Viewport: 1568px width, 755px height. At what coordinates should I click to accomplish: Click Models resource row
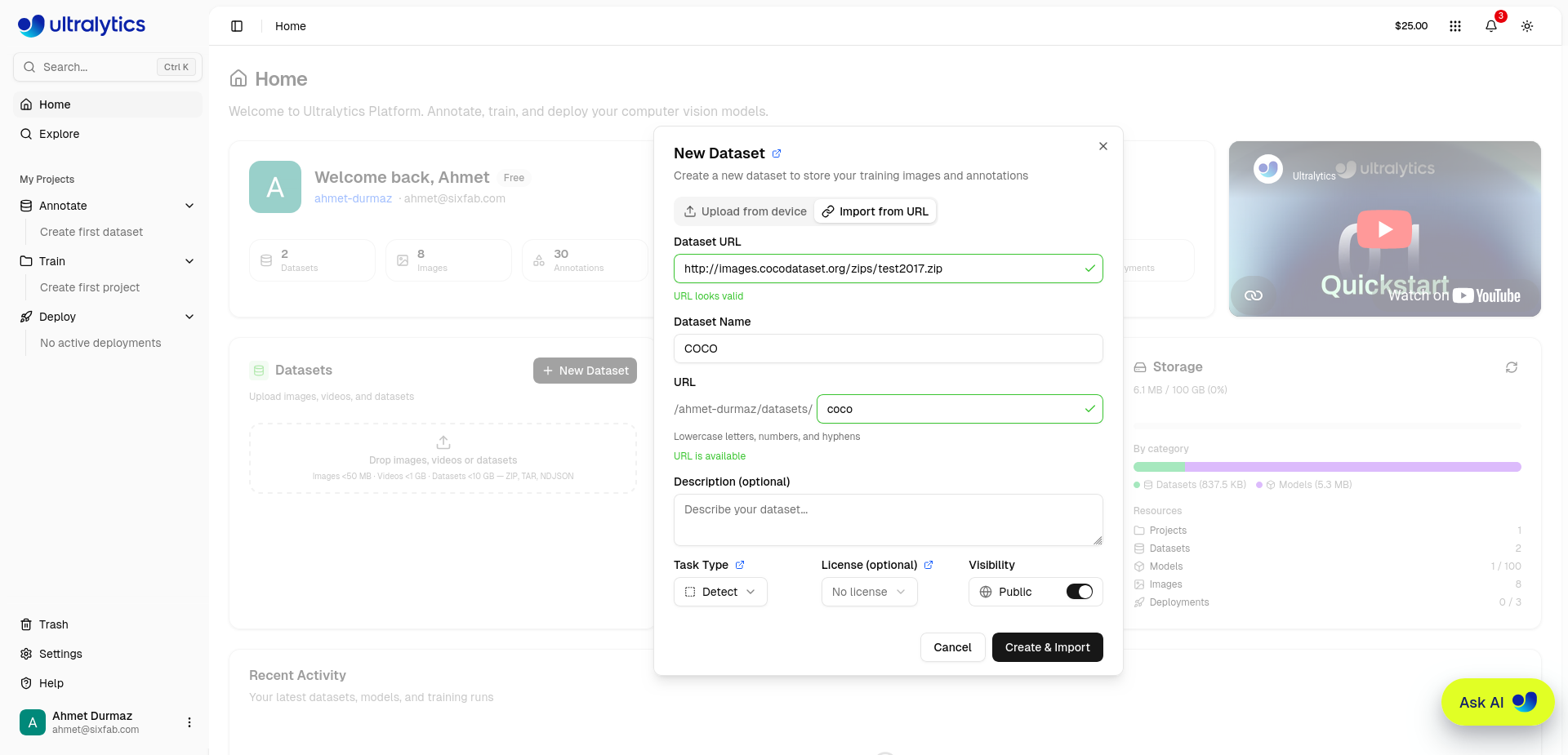[1327, 566]
